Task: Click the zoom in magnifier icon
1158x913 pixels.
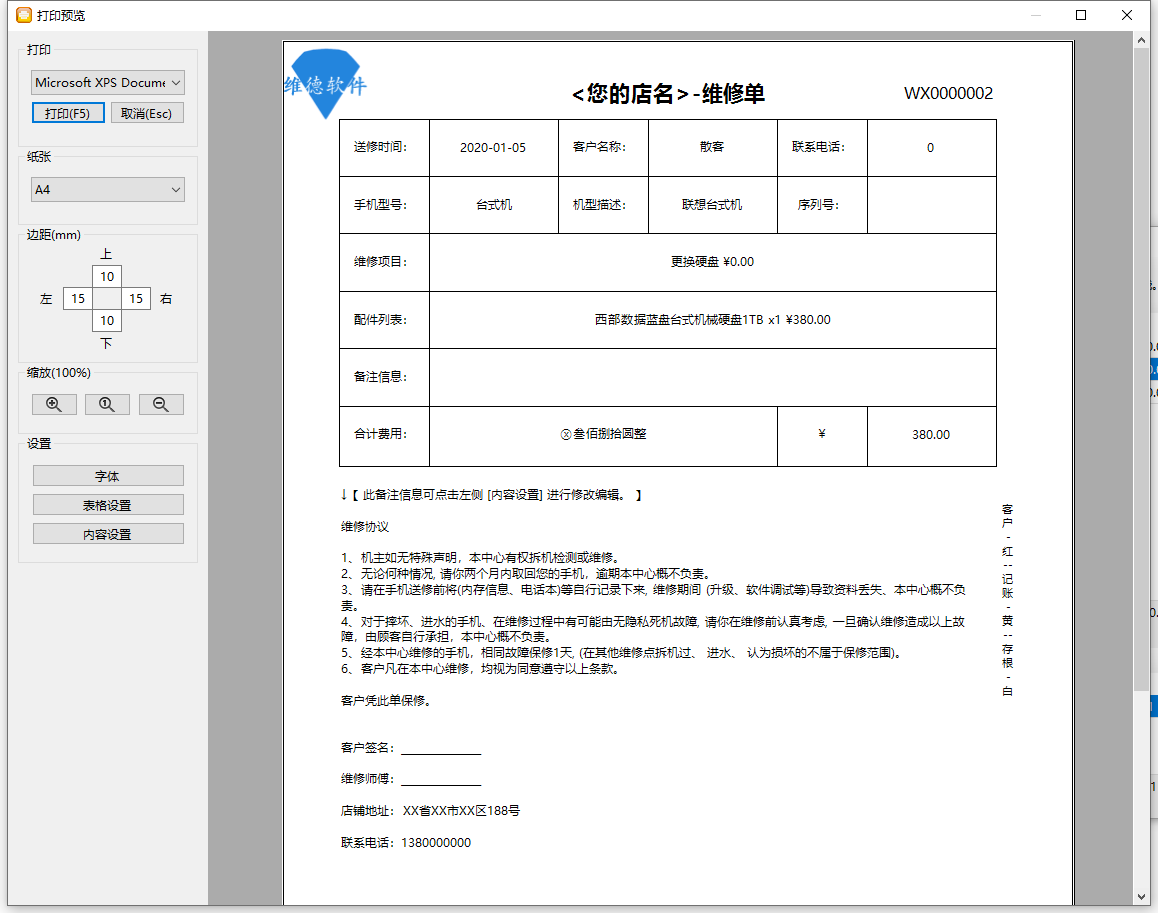Action: 54,404
